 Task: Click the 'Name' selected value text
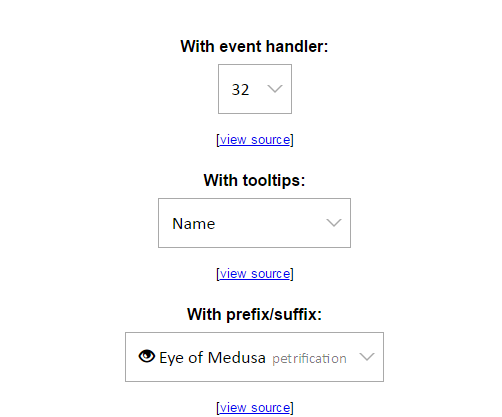click(194, 224)
